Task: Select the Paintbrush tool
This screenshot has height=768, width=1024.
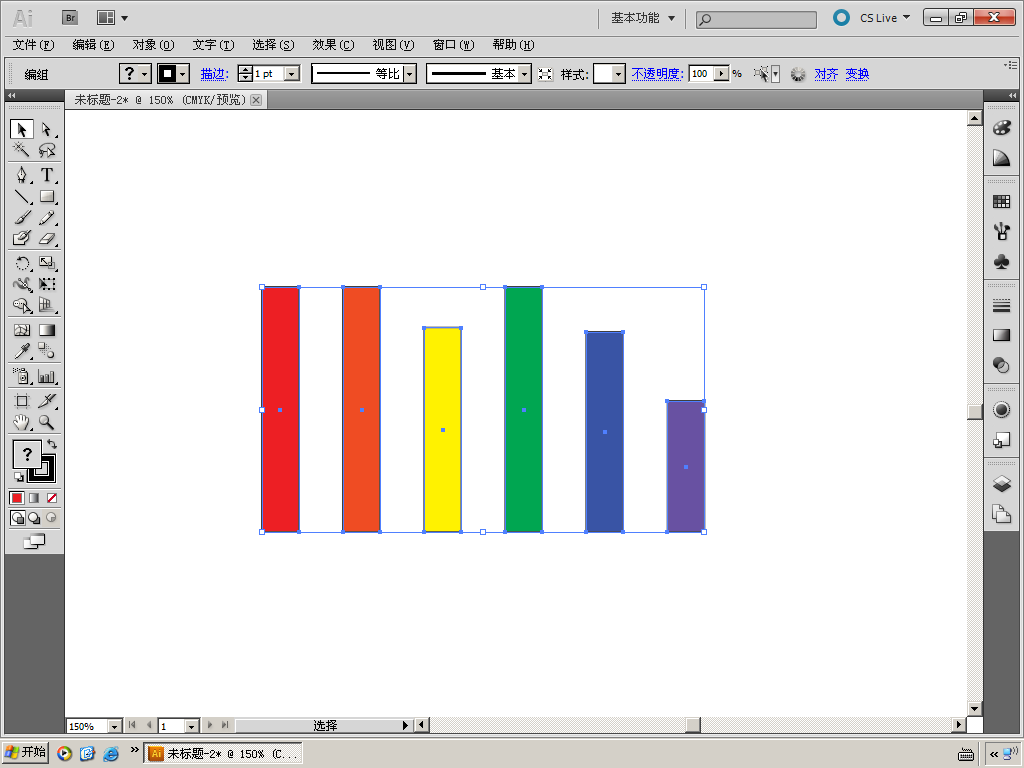Action: pyautogui.click(x=22, y=217)
